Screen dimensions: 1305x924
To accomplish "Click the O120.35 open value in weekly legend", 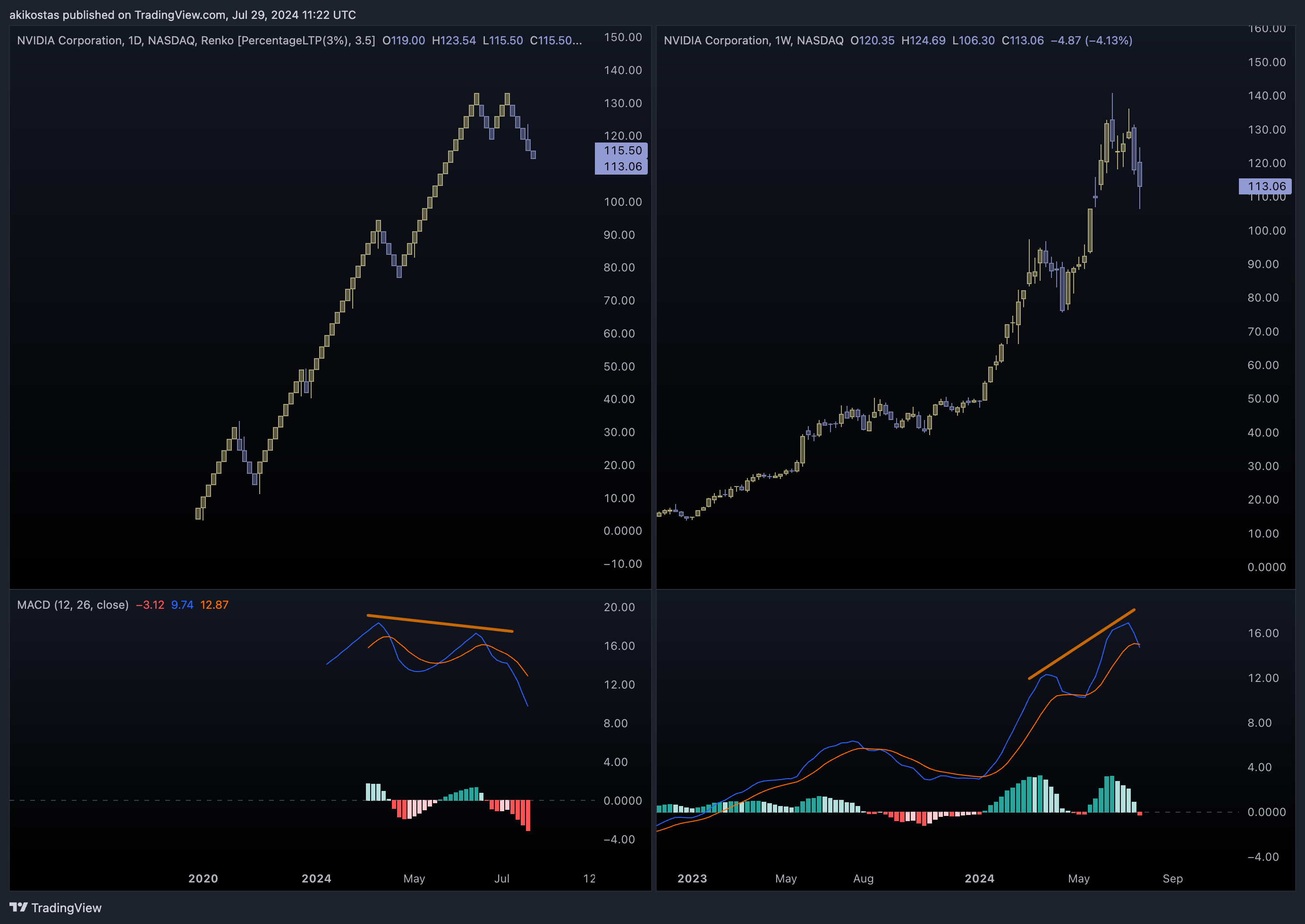I will [x=873, y=41].
